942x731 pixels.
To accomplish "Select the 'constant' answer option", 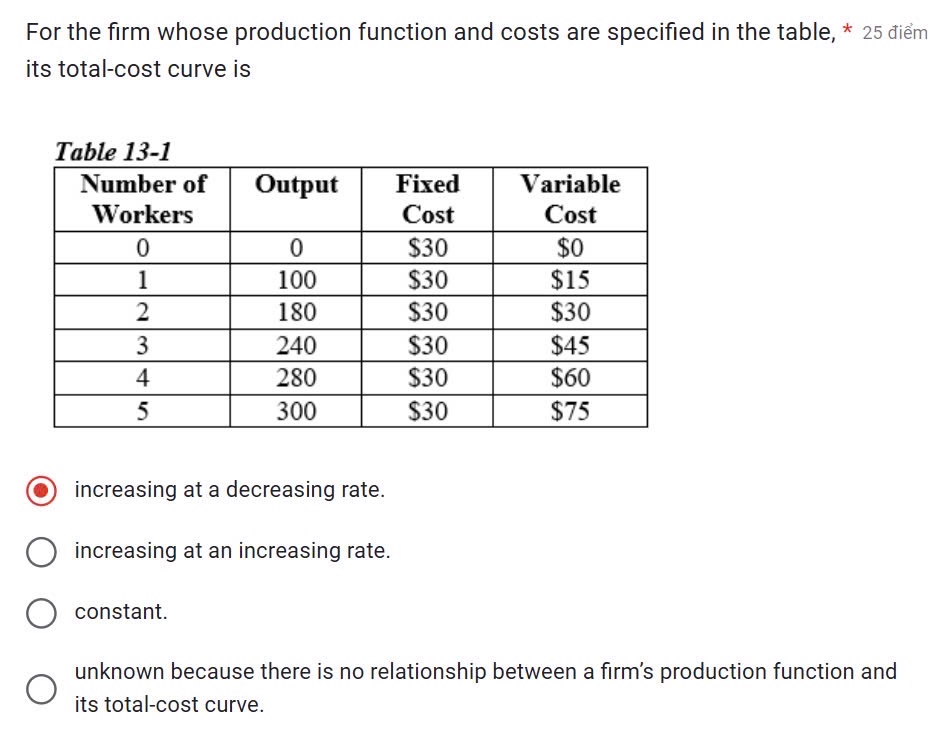I will pos(42,613).
